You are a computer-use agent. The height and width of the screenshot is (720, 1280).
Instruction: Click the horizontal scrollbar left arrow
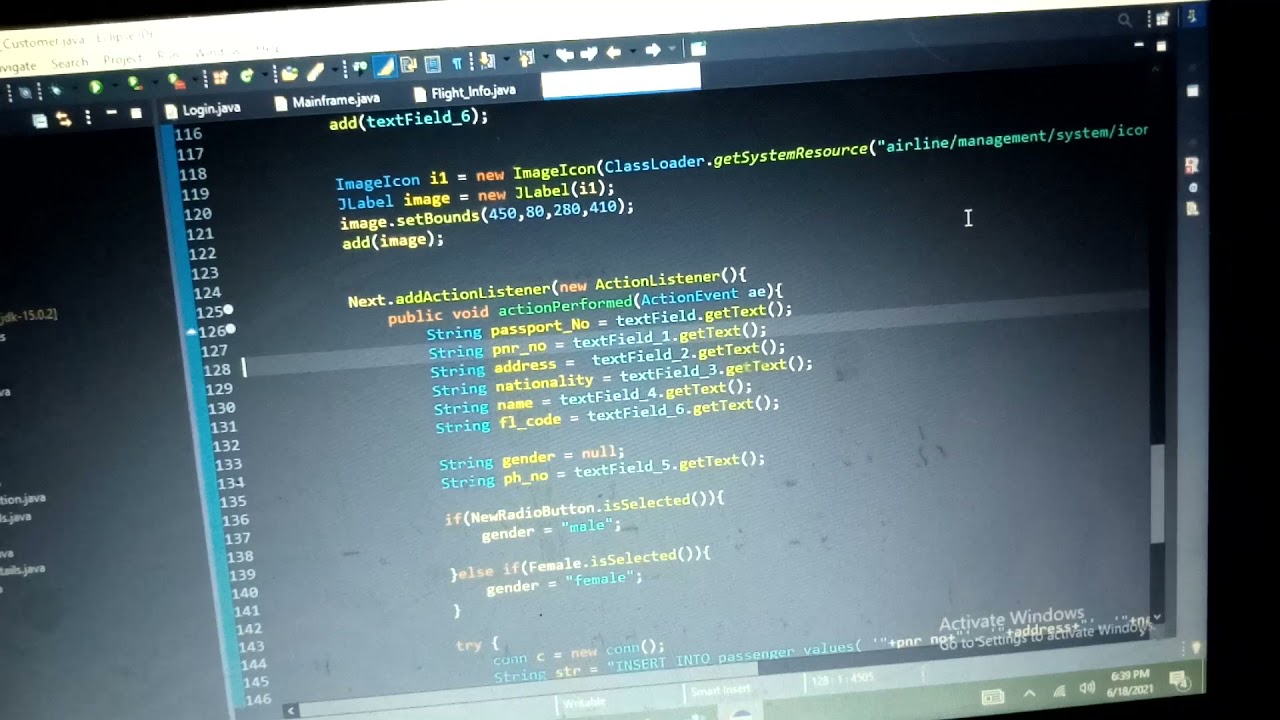tap(290, 711)
